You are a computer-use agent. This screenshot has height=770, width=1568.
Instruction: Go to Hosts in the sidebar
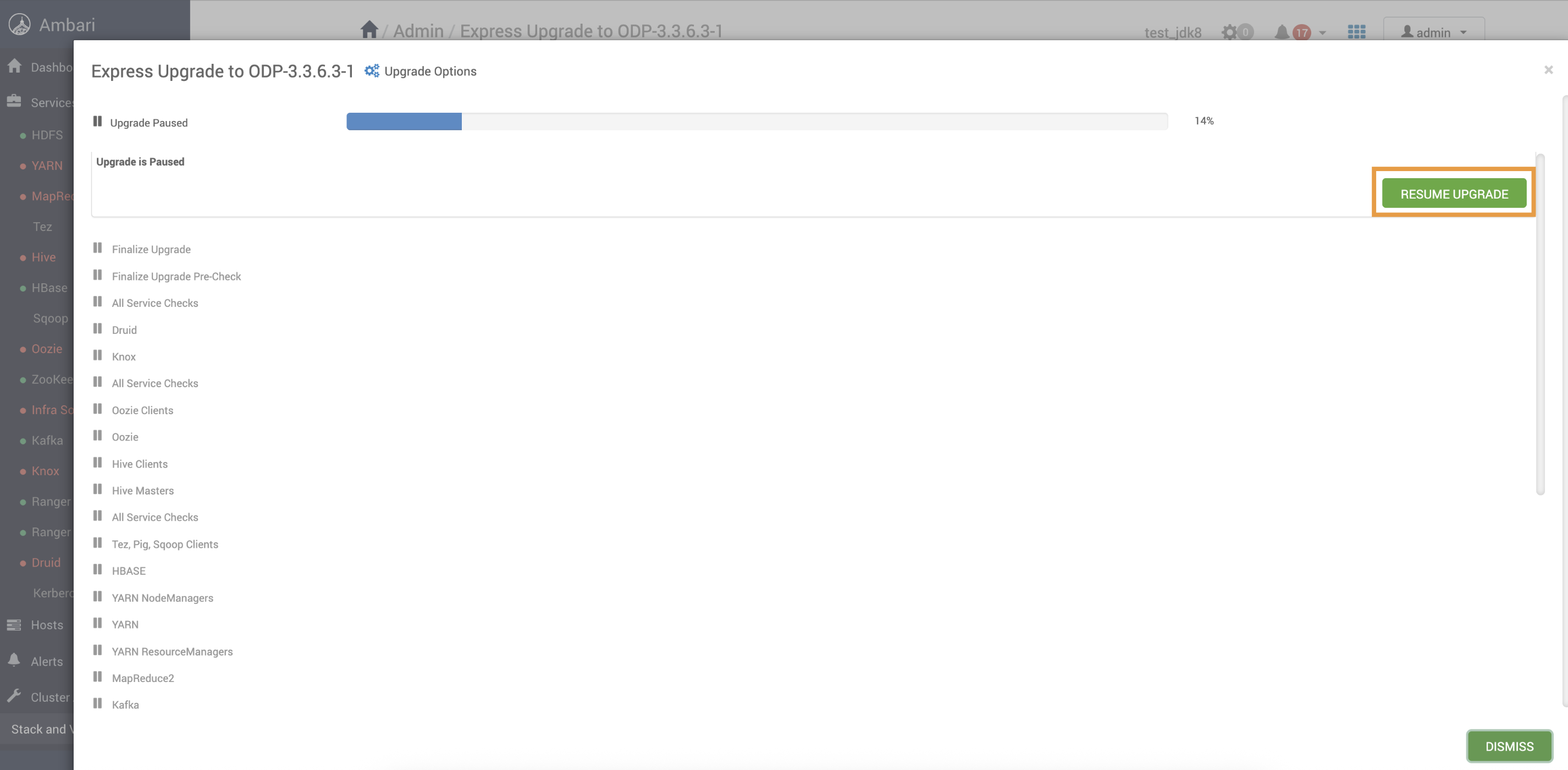click(x=47, y=624)
